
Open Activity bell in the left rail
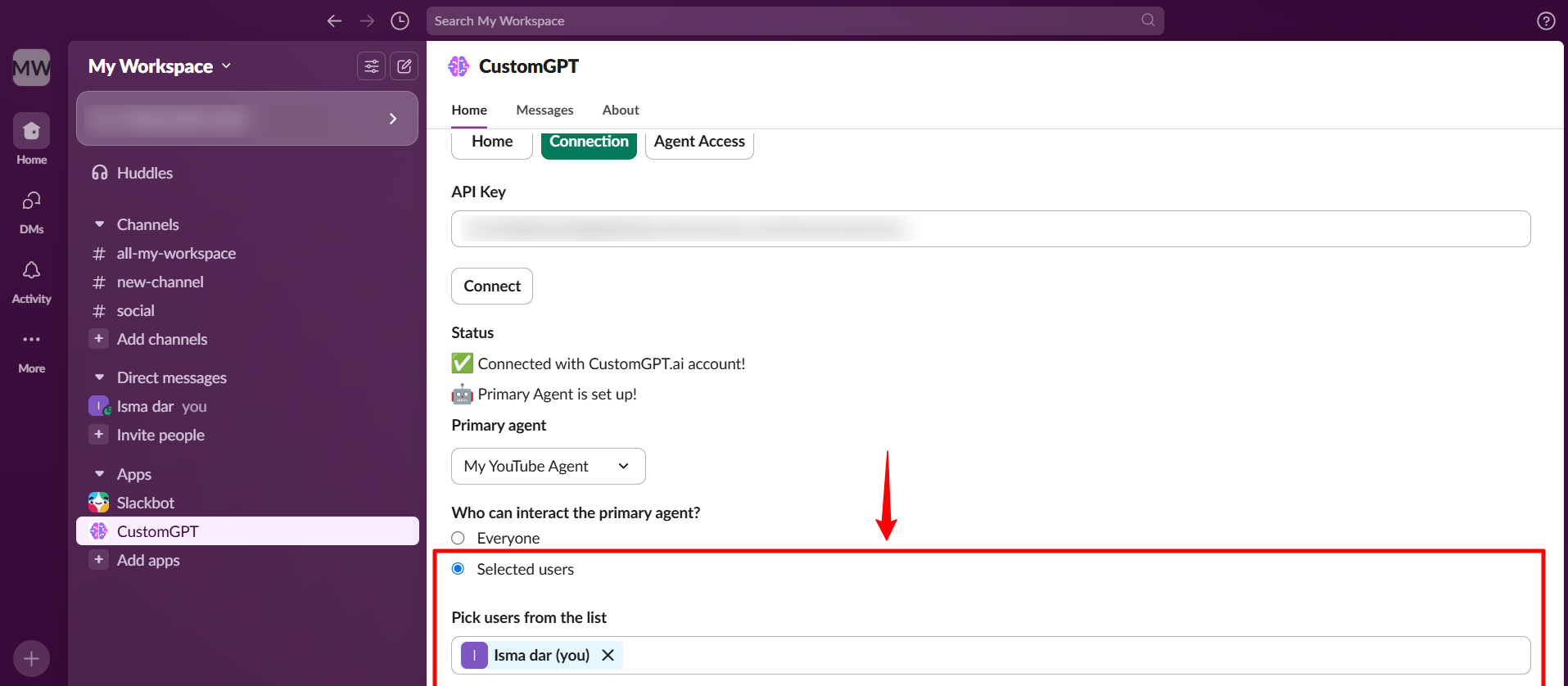(x=31, y=282)
